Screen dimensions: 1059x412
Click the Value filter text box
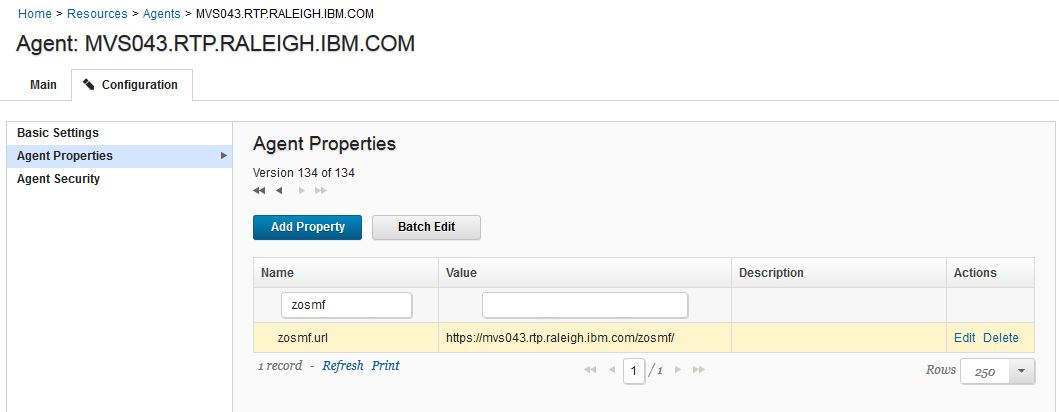[x=585, y=305]
